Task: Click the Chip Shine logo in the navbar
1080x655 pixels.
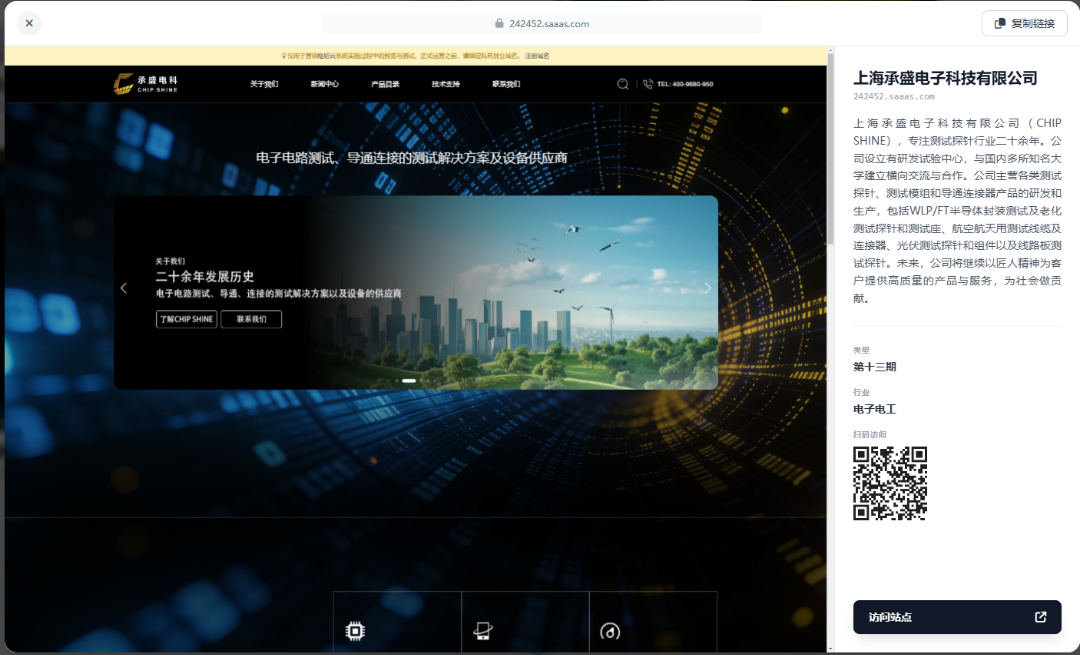Action: pyautogui.click(x=146, y=84)
